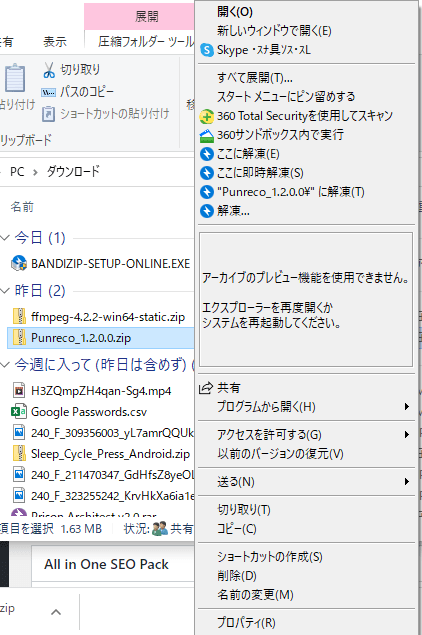Collapse the 今日 (1) group
Image resolution: width=422 pixels, height=635 pixels.
(x=5, y=237)
